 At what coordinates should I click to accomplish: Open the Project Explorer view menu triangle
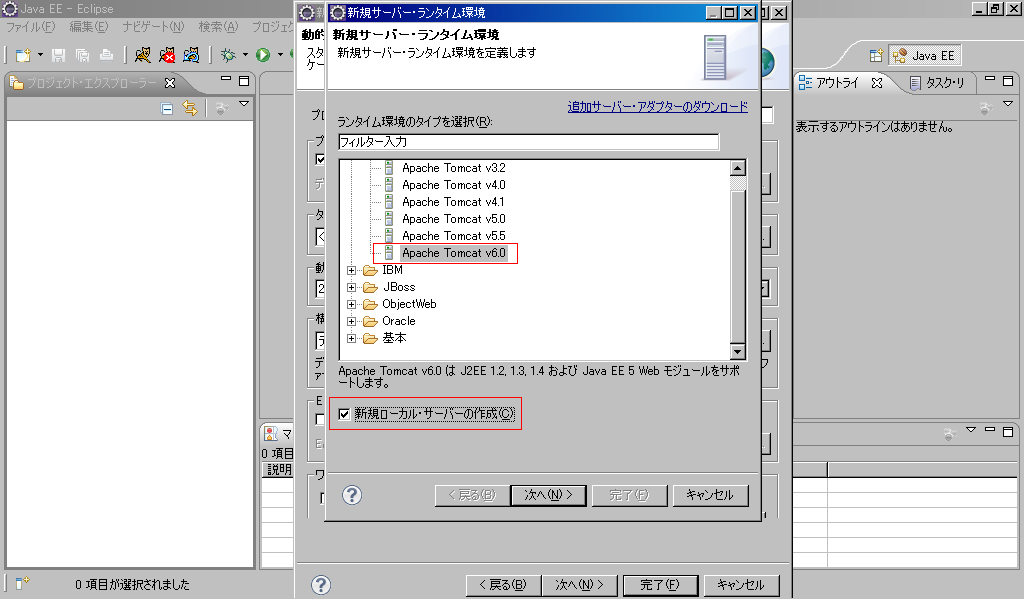click(244, 104)
